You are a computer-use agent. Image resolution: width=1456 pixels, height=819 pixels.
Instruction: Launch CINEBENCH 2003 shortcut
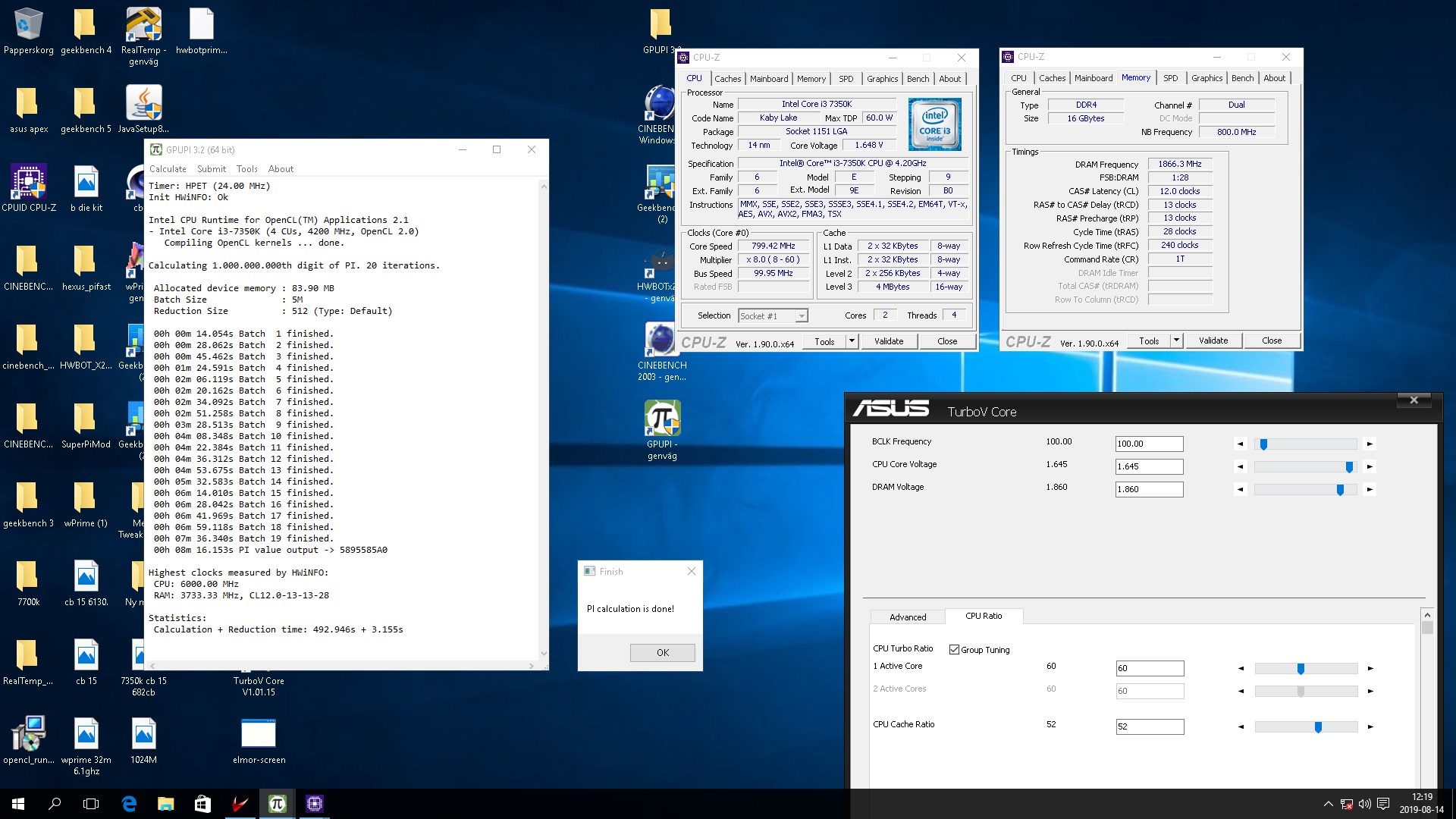662,352
